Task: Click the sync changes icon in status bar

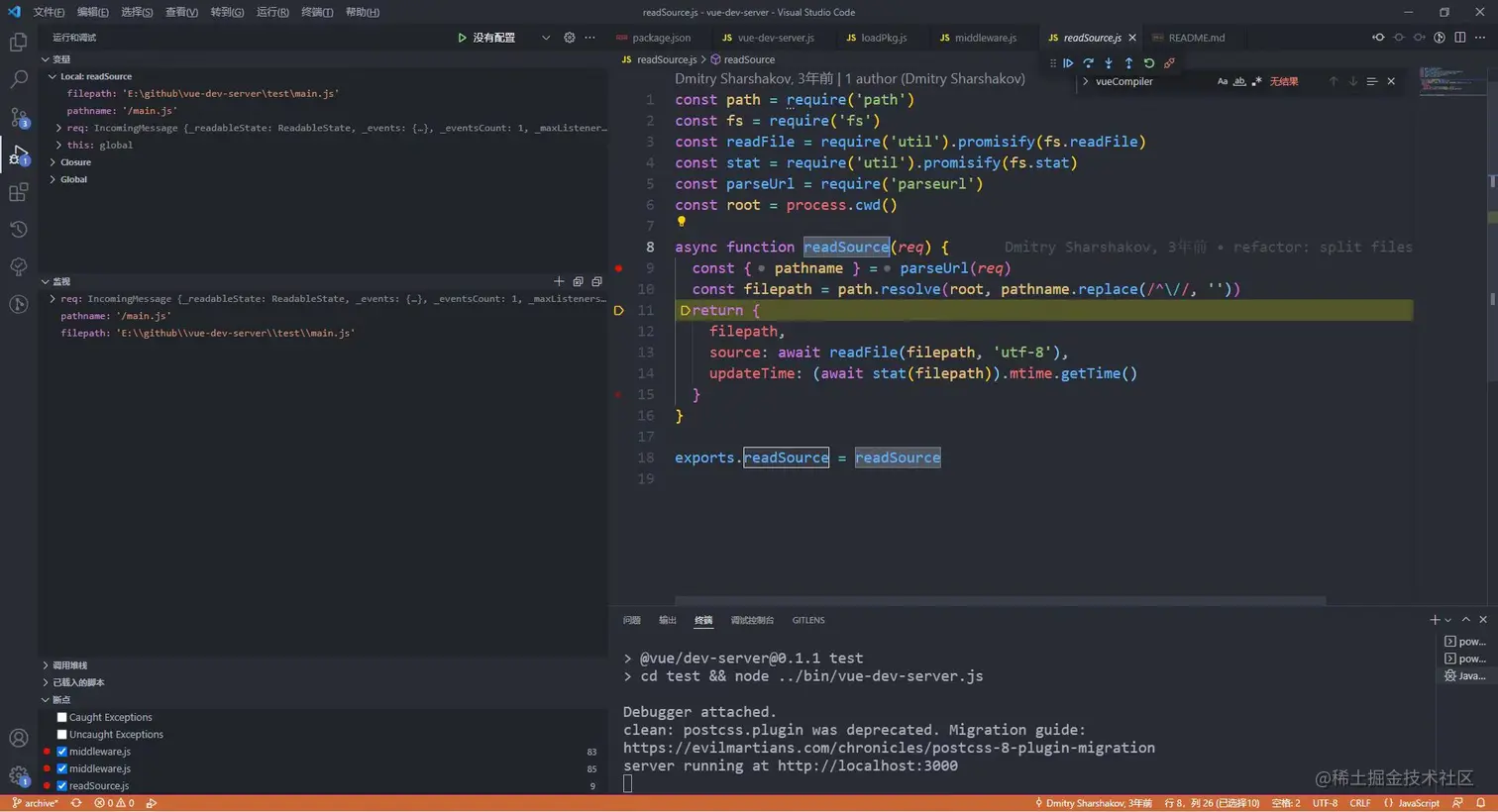Action: [76, 803]
